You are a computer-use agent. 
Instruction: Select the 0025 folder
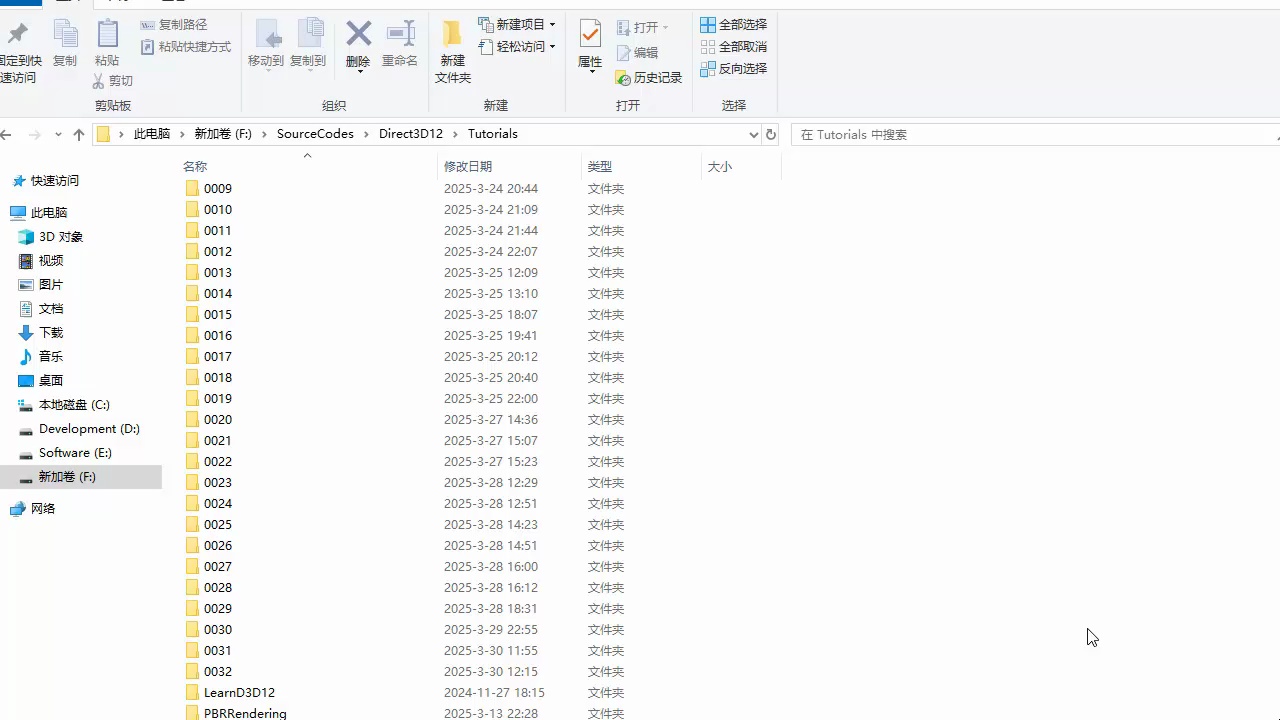tap(217, 524)
